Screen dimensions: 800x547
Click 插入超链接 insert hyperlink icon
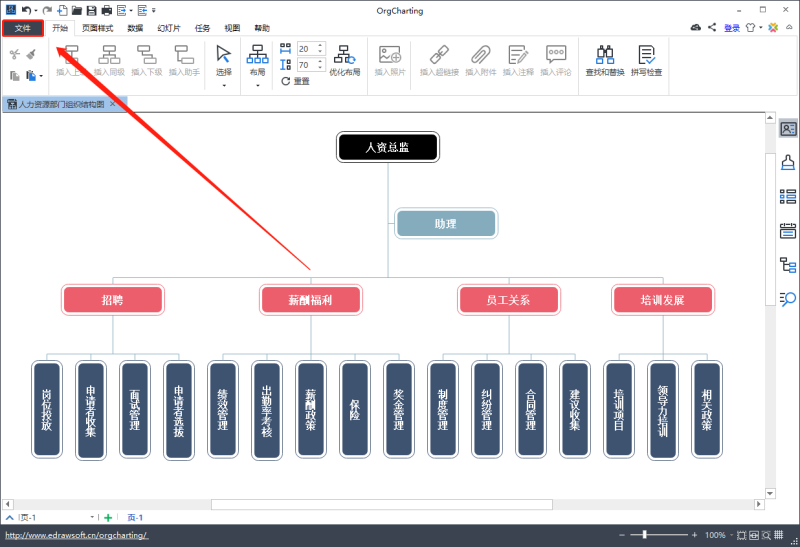point(439,60)
